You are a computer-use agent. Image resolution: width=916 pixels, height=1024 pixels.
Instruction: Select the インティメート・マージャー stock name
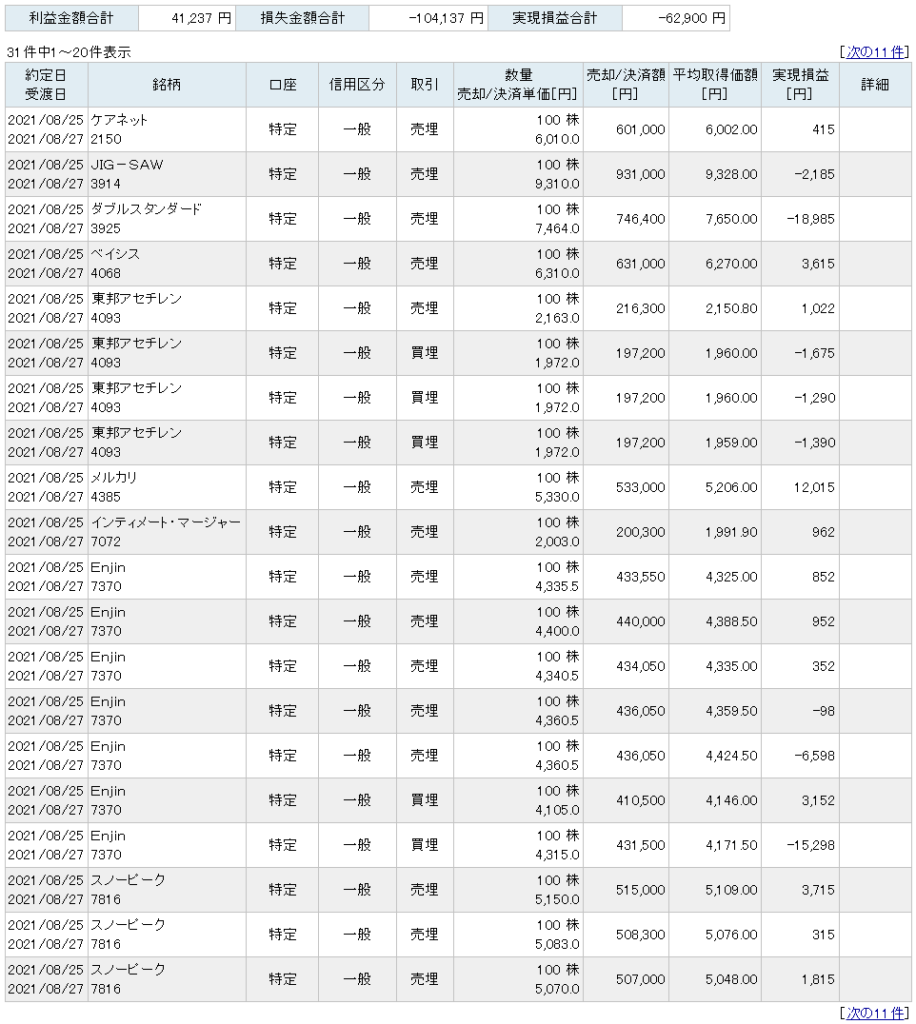[x=166, y=522]
